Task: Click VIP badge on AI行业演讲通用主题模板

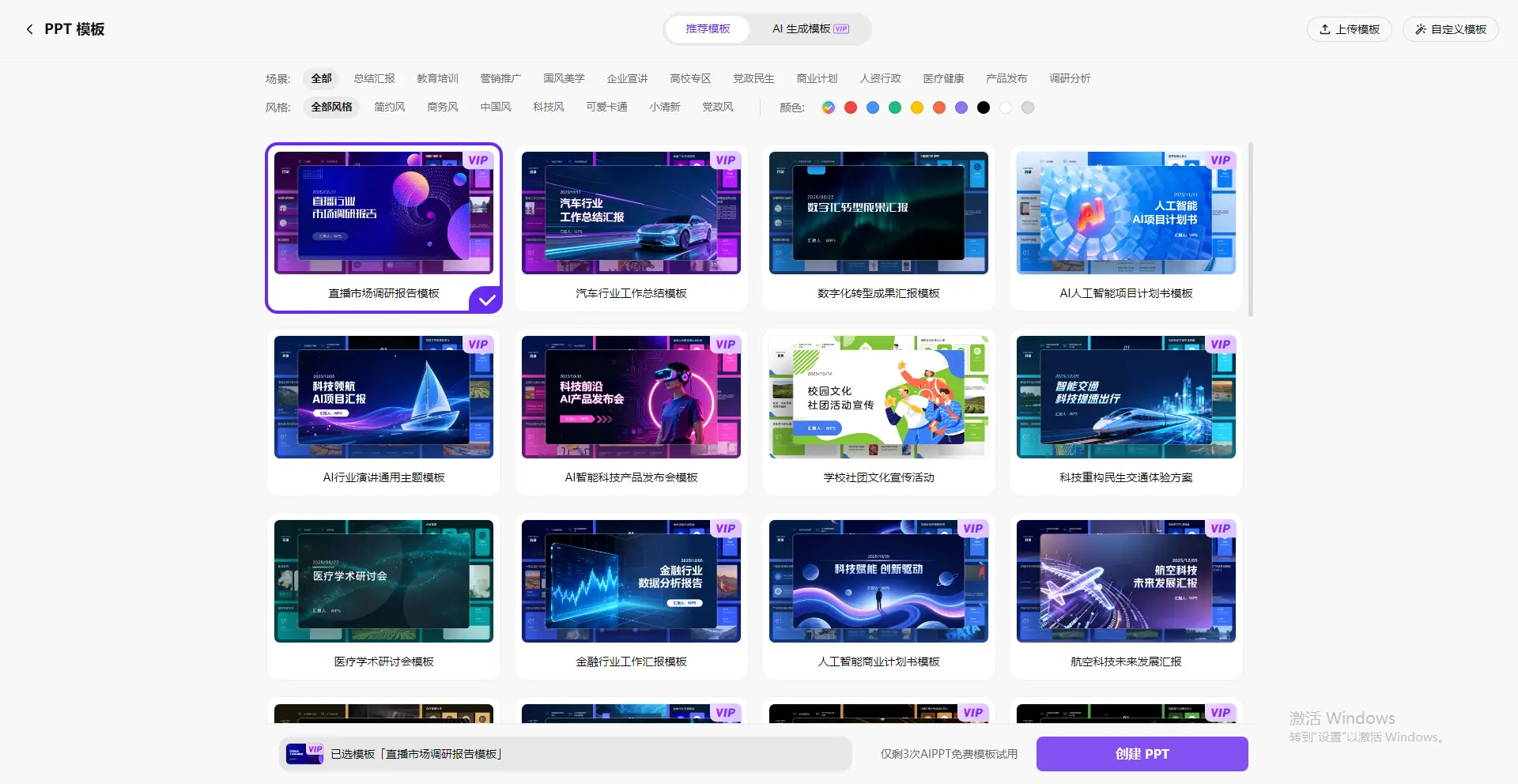Action: 478,345
